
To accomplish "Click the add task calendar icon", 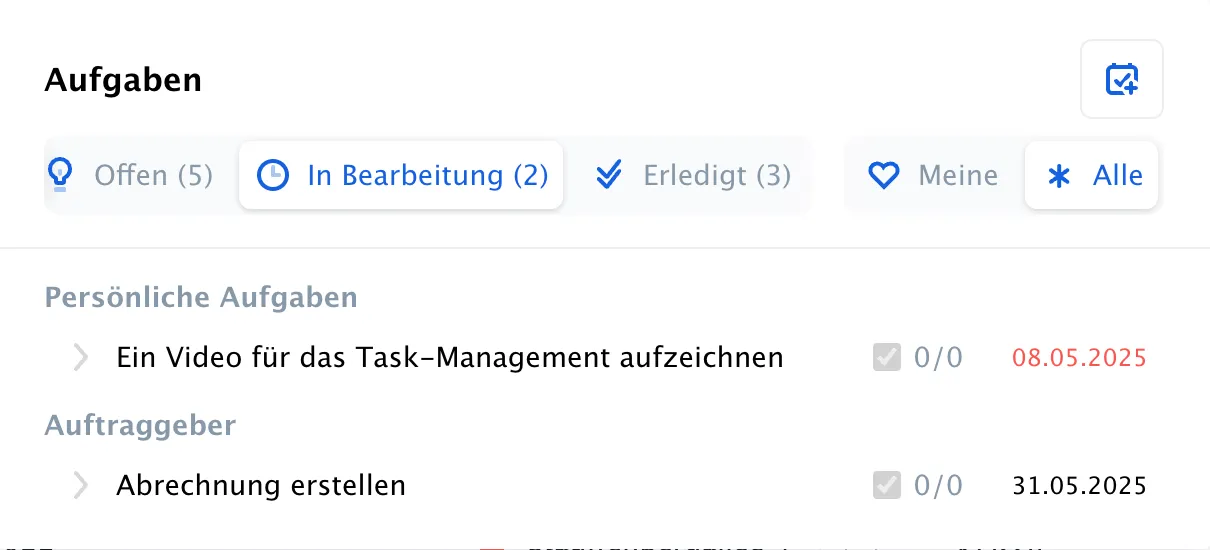I will (1121, 79).
